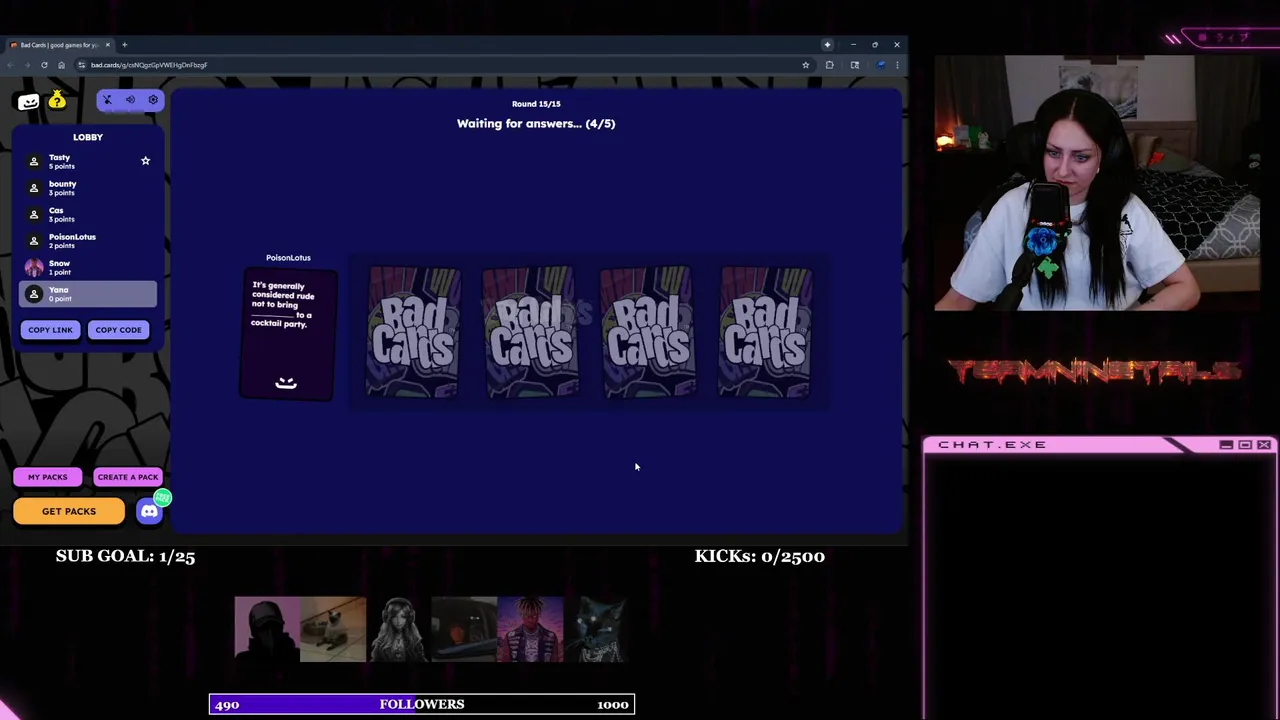The width and height of the screenshot is (1280, 720).
Task: Select the highlighted Yana player row
Action: pyautogui.click(x=88, y=294)
